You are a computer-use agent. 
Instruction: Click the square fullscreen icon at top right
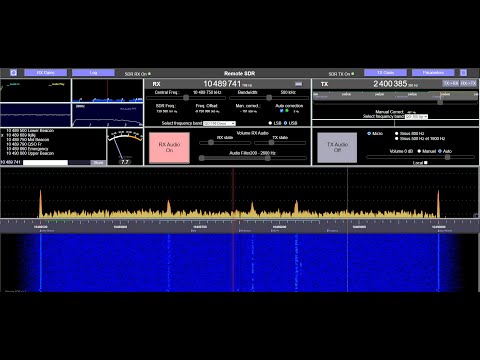(463, 72)
